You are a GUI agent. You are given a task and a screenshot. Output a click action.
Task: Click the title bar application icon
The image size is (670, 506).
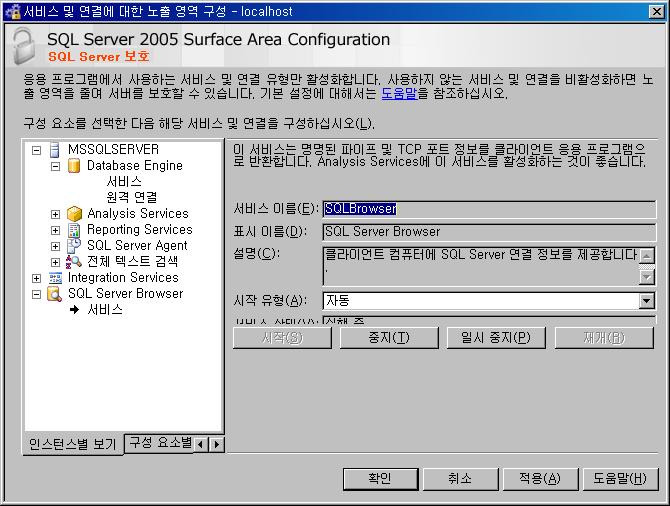click(12, 11)
